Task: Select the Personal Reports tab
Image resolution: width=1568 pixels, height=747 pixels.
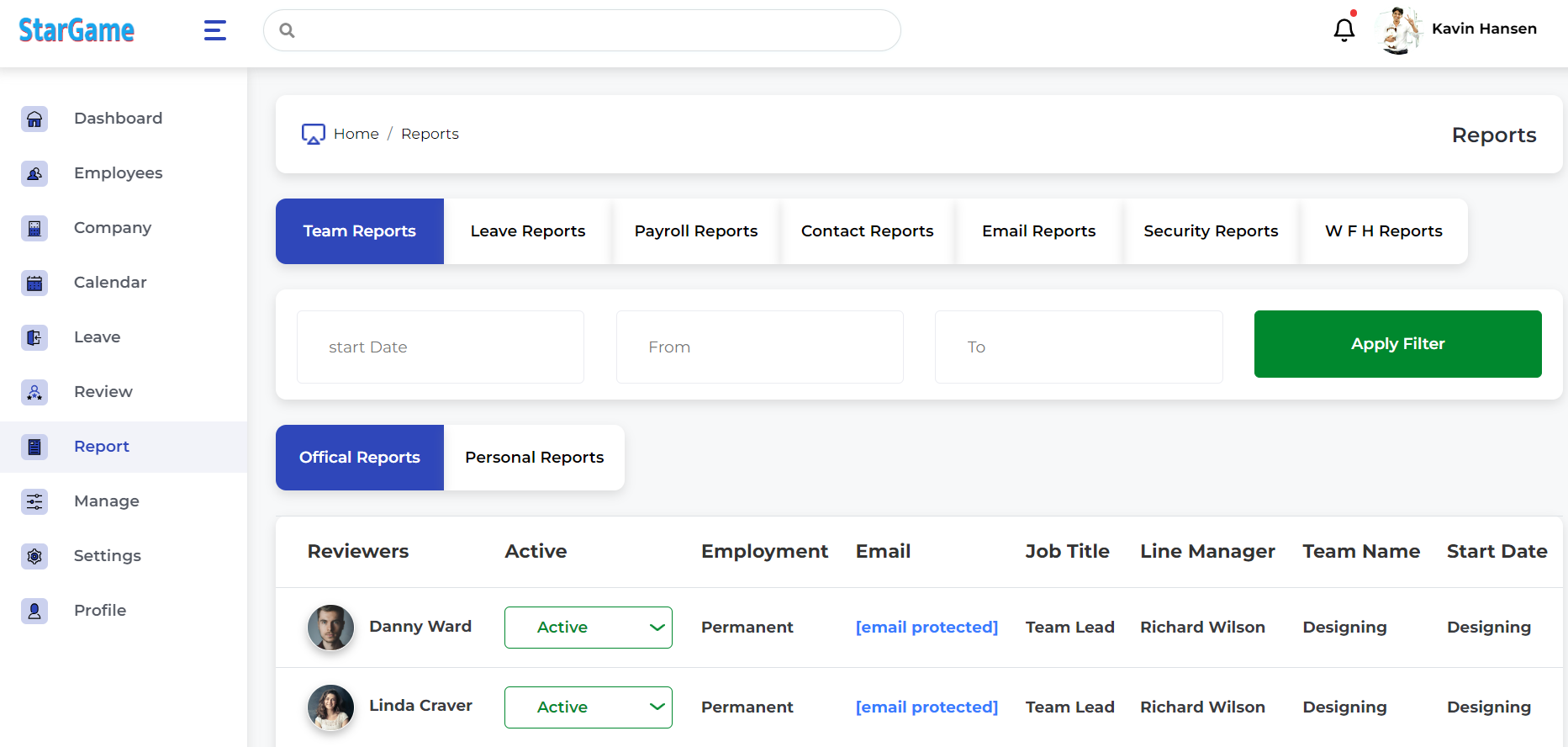Action: [534, 458]
